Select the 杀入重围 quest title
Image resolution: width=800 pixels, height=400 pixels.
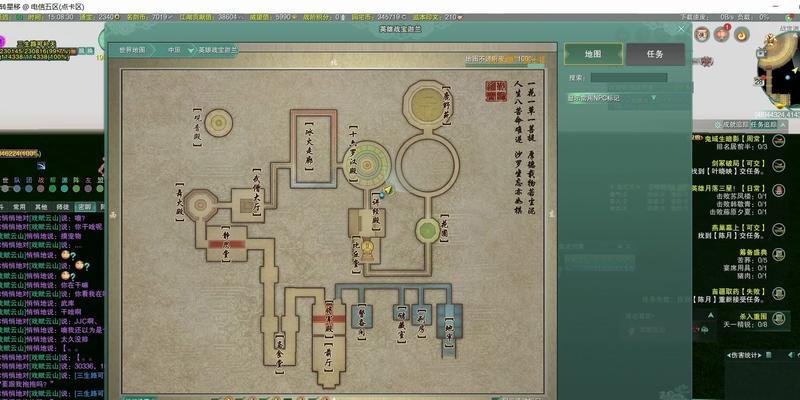coord(753,316)
